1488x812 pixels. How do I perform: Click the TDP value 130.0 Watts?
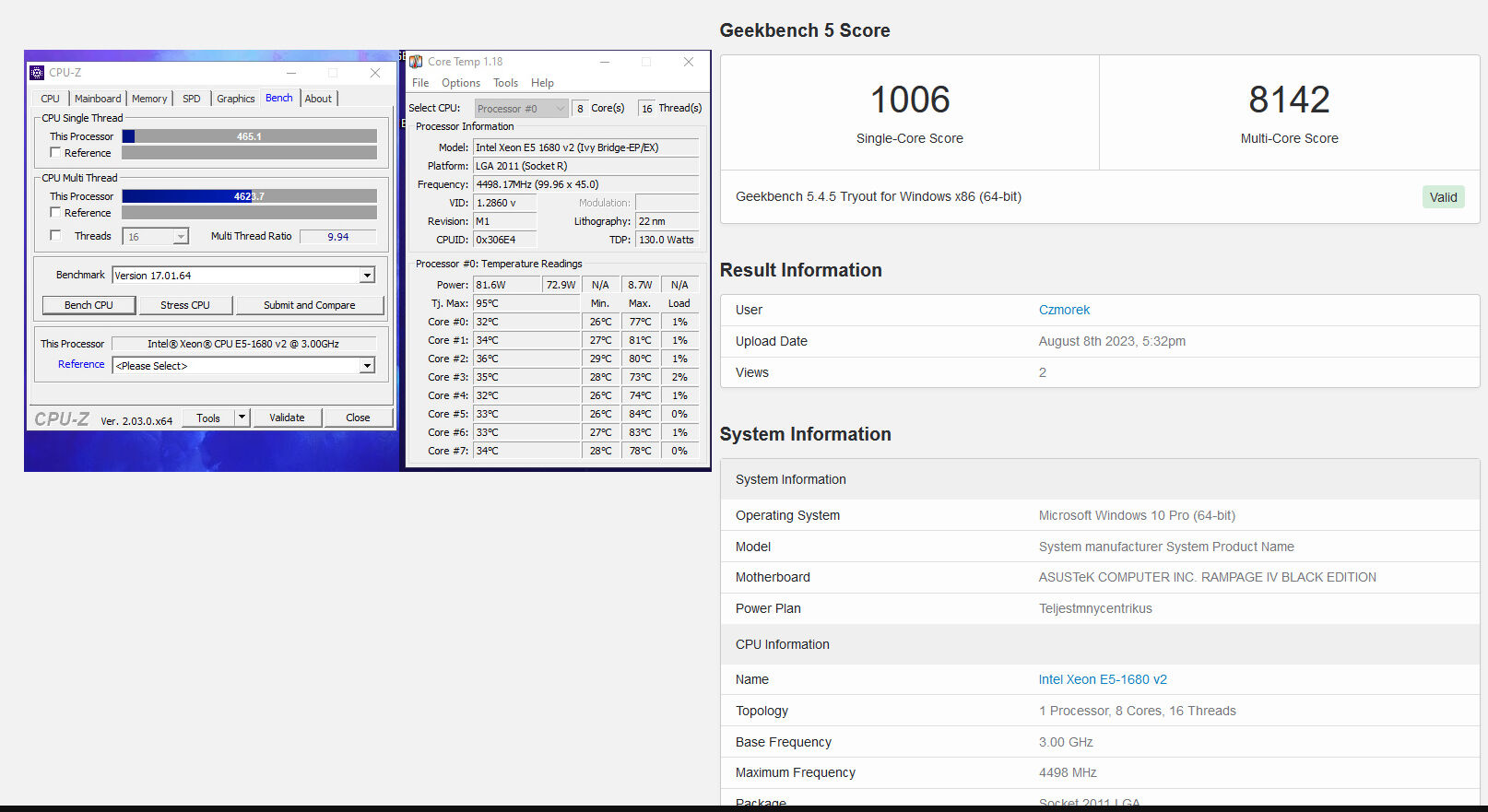[x=667, y=240]
